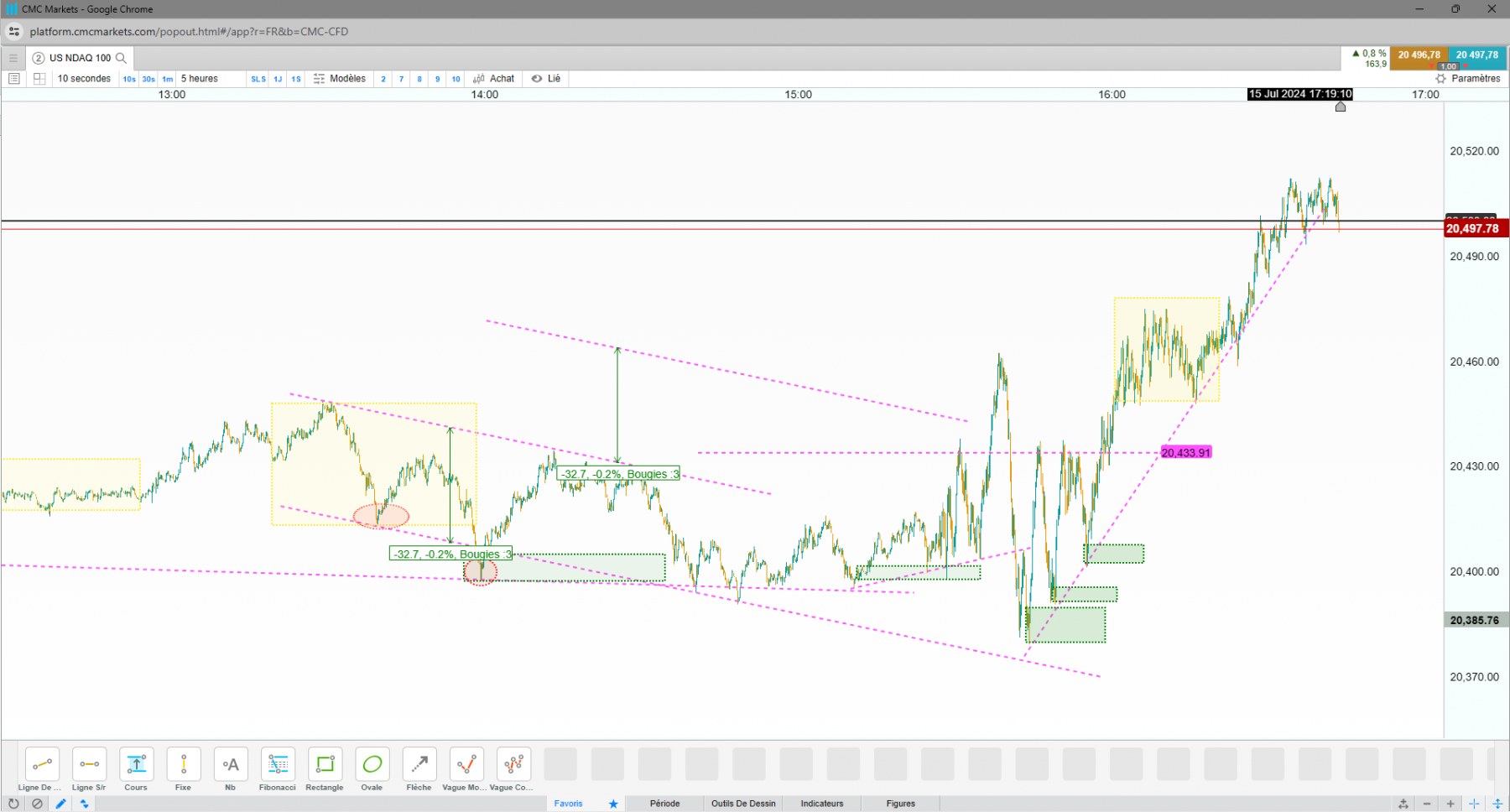Choose the Ovale shape tool
The image size is (1510, 812).
pos(372,769)
